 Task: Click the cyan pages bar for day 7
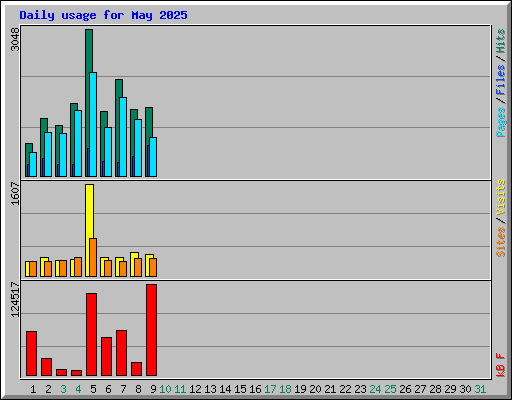[123, 137]
